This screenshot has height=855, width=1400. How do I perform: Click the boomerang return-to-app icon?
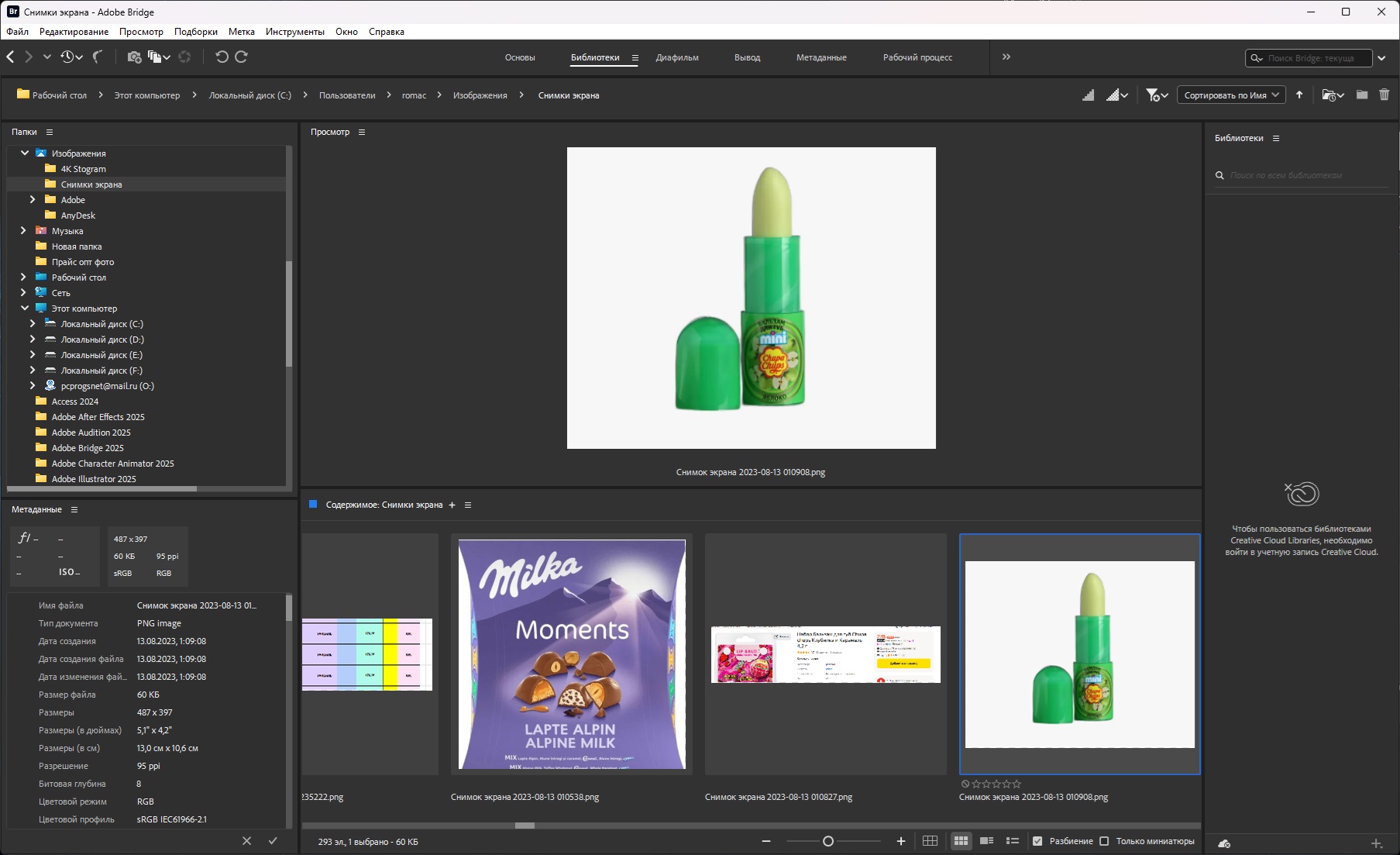98,57
